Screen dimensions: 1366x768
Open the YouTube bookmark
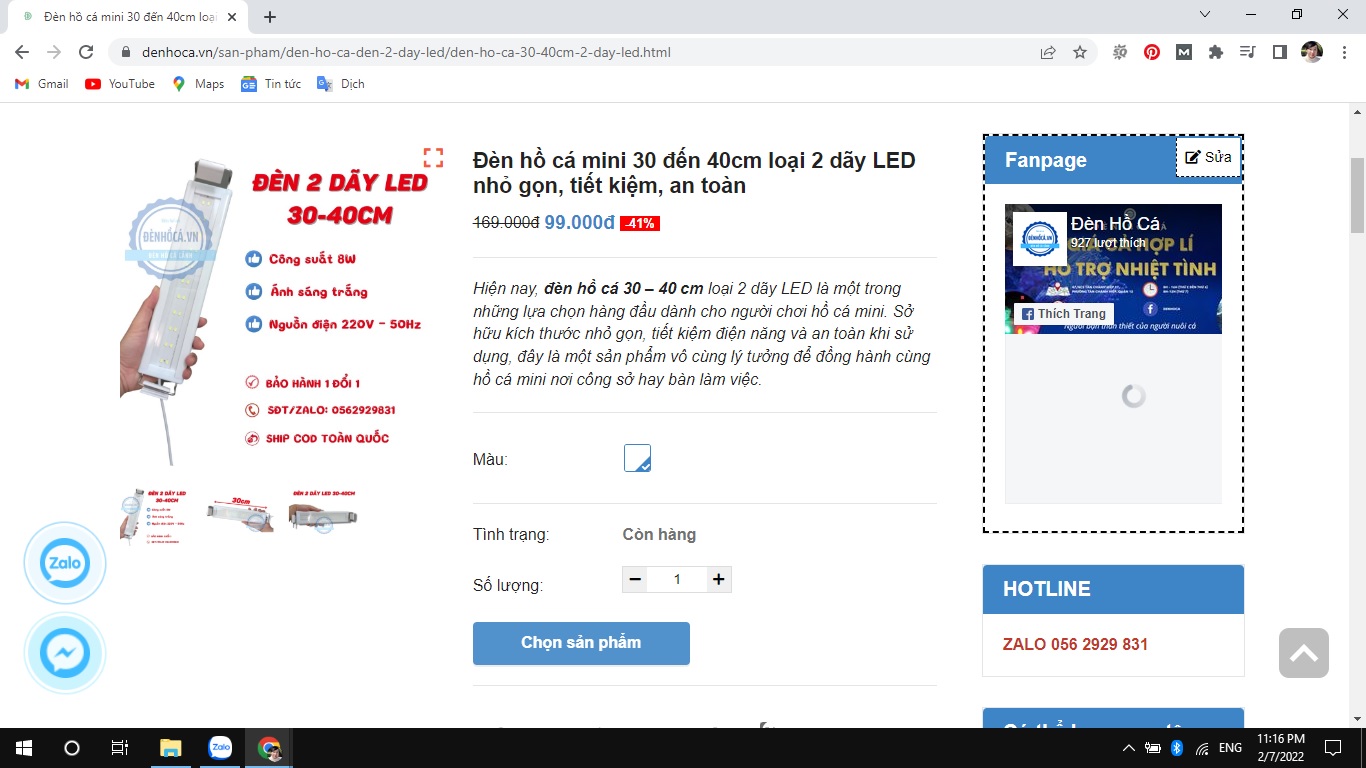click(x=120, y=84)
